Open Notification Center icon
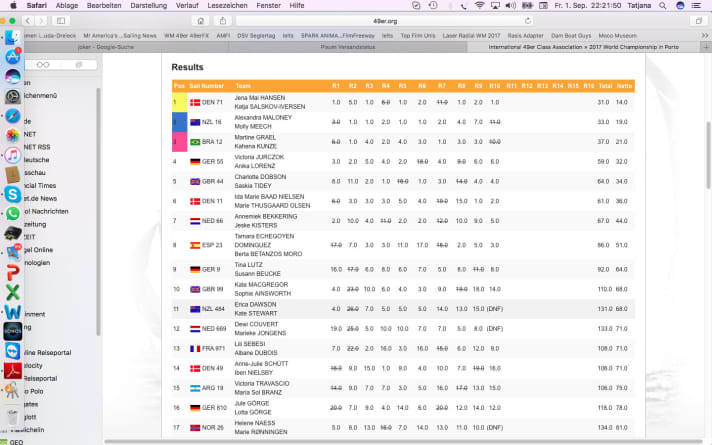 point(696,5)
